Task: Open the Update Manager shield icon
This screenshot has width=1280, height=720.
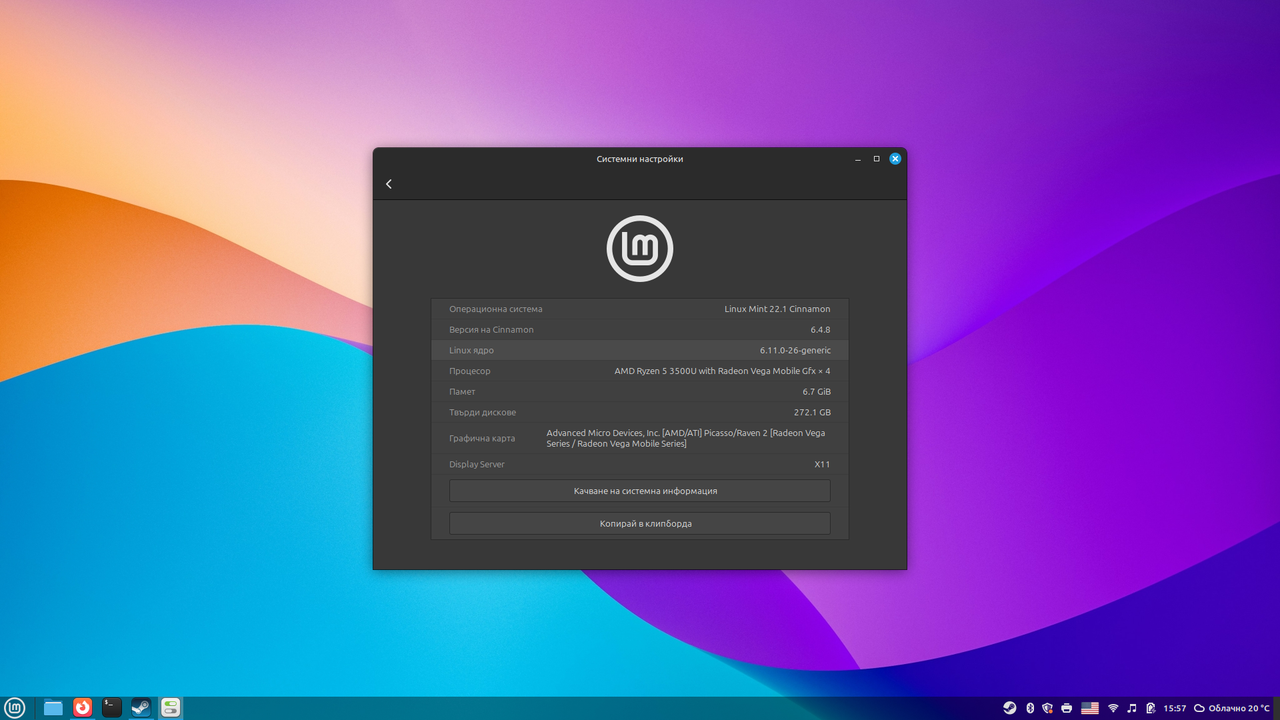Action: click(1048, 708)
